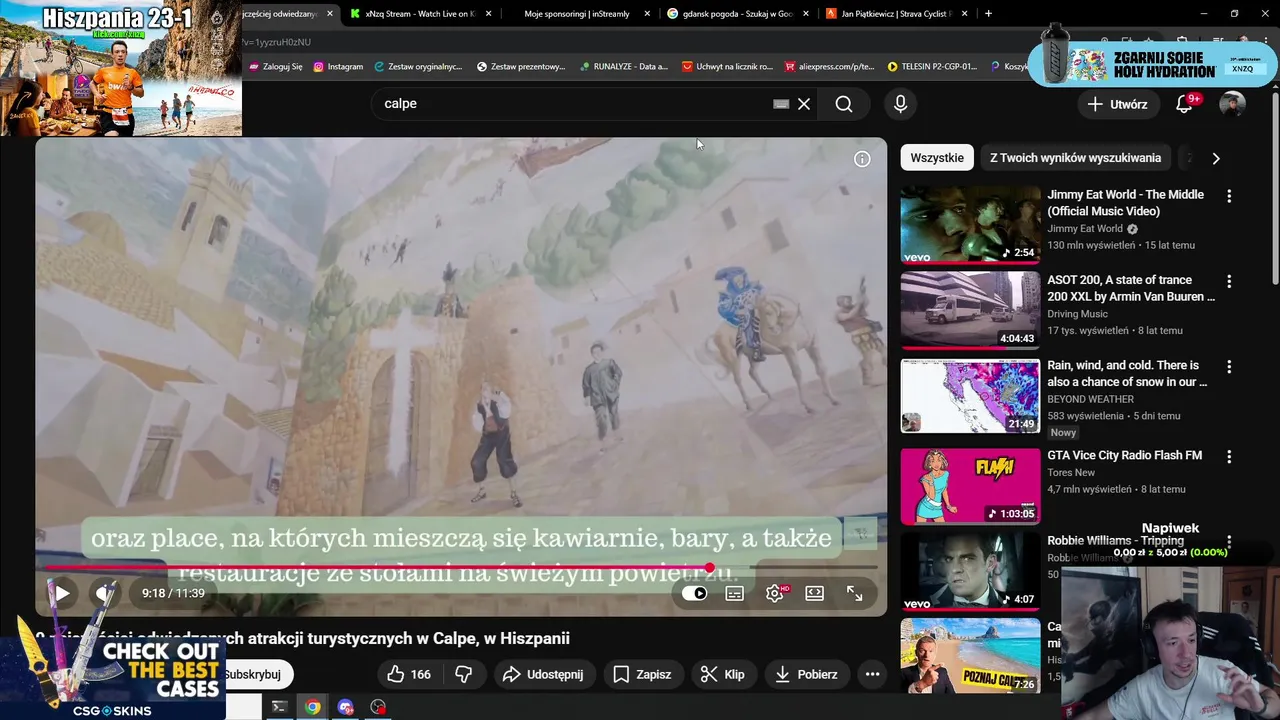
Task: Save the video with Zapisz button
Action: coord(642,674)
